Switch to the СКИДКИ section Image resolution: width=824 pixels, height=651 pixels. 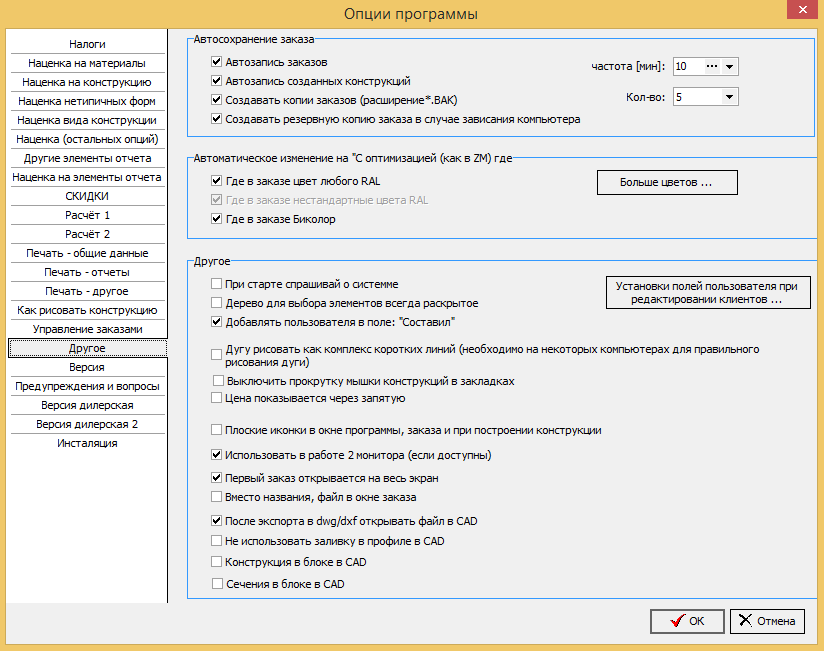click(87, 196)
